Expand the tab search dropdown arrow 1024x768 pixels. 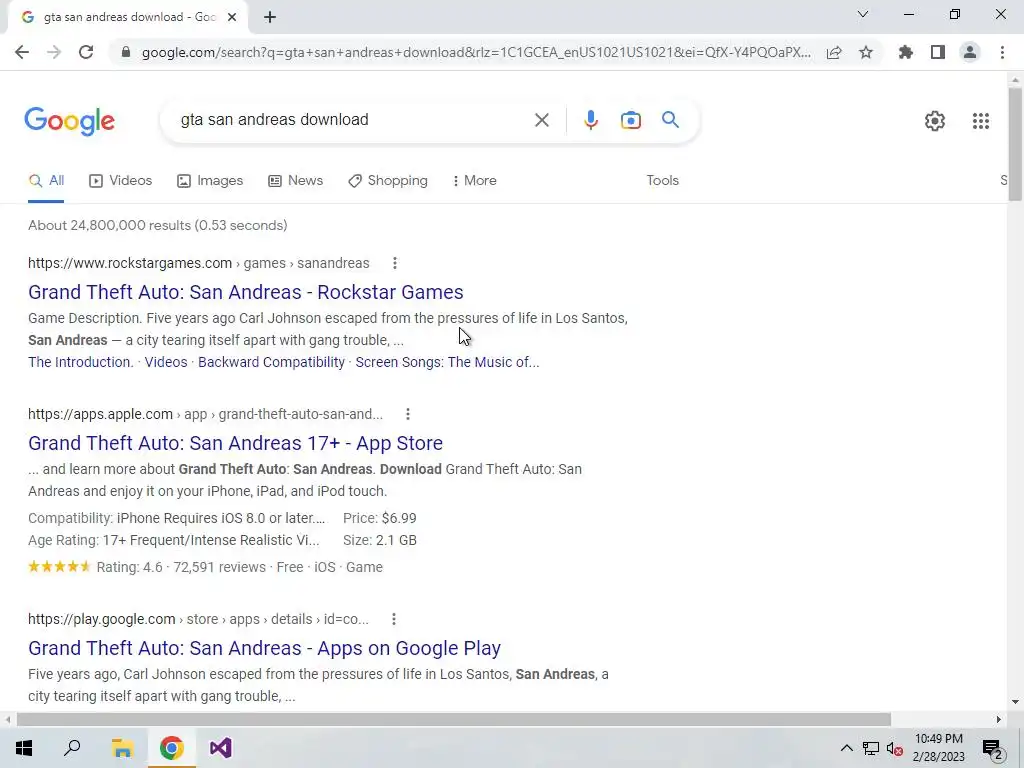click(863, 14)
